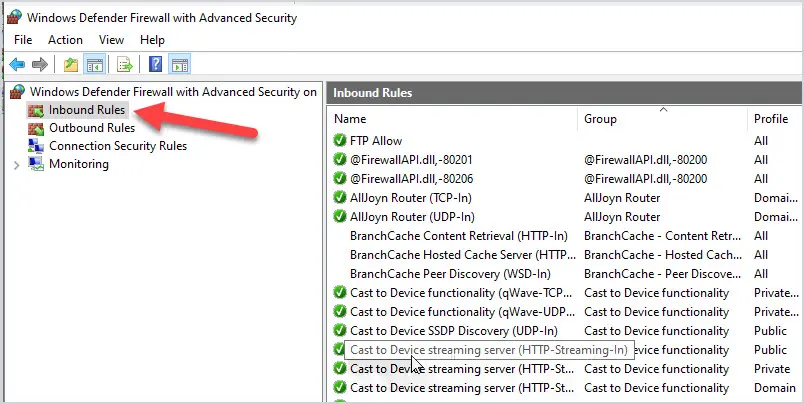Toggle the Show/Hide Action Pane icon
Viewport: 804px width, 404px height.
click(180, 65)
